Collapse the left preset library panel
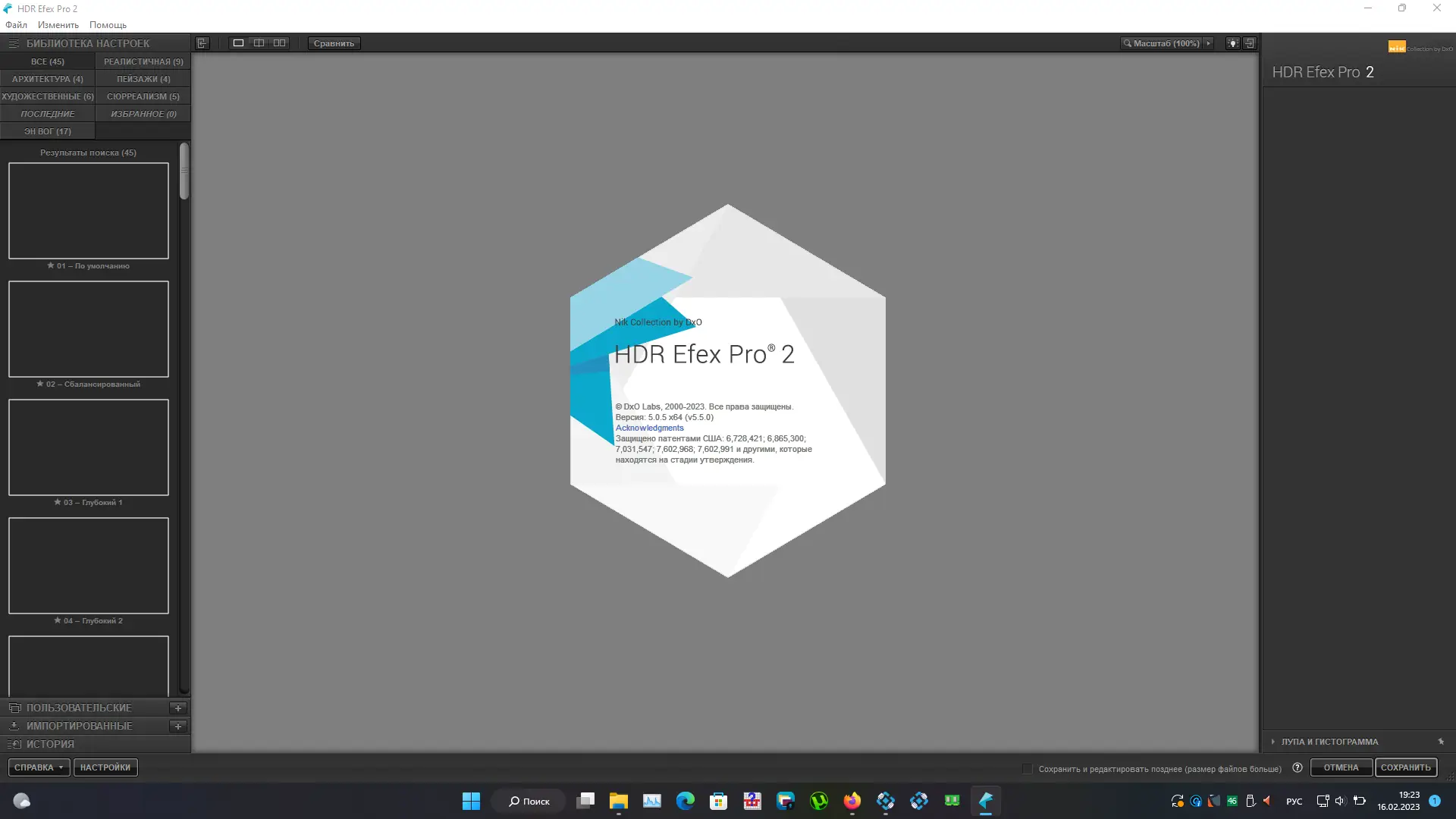Image resolution: width=1456 pixels, height=819 pixels. click(202, 43)
